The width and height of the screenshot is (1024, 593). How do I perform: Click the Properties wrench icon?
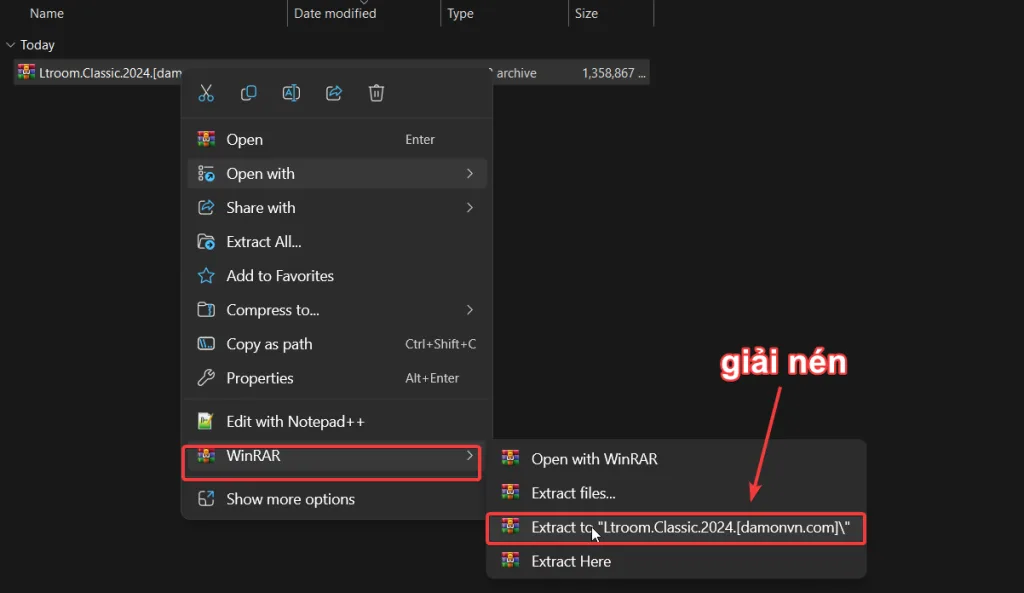tap(207, 378)
